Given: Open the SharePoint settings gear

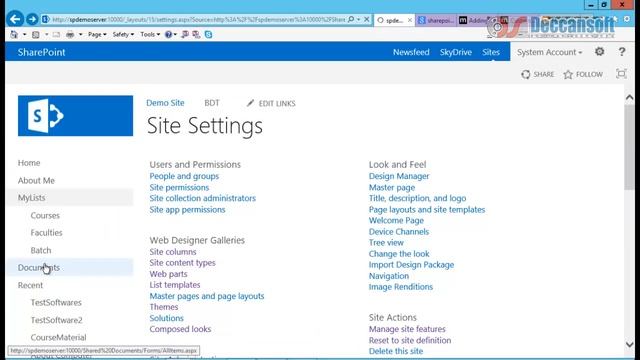Looking at the screenshot, I should click(x=599, y=52).
